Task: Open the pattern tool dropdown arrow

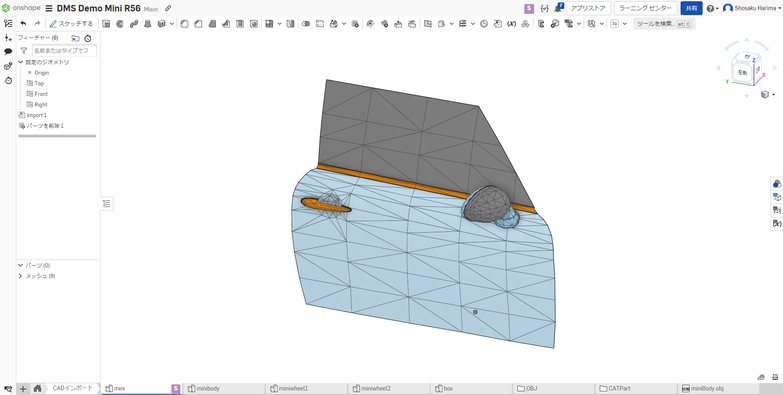Action: click(x=279, y=23)
